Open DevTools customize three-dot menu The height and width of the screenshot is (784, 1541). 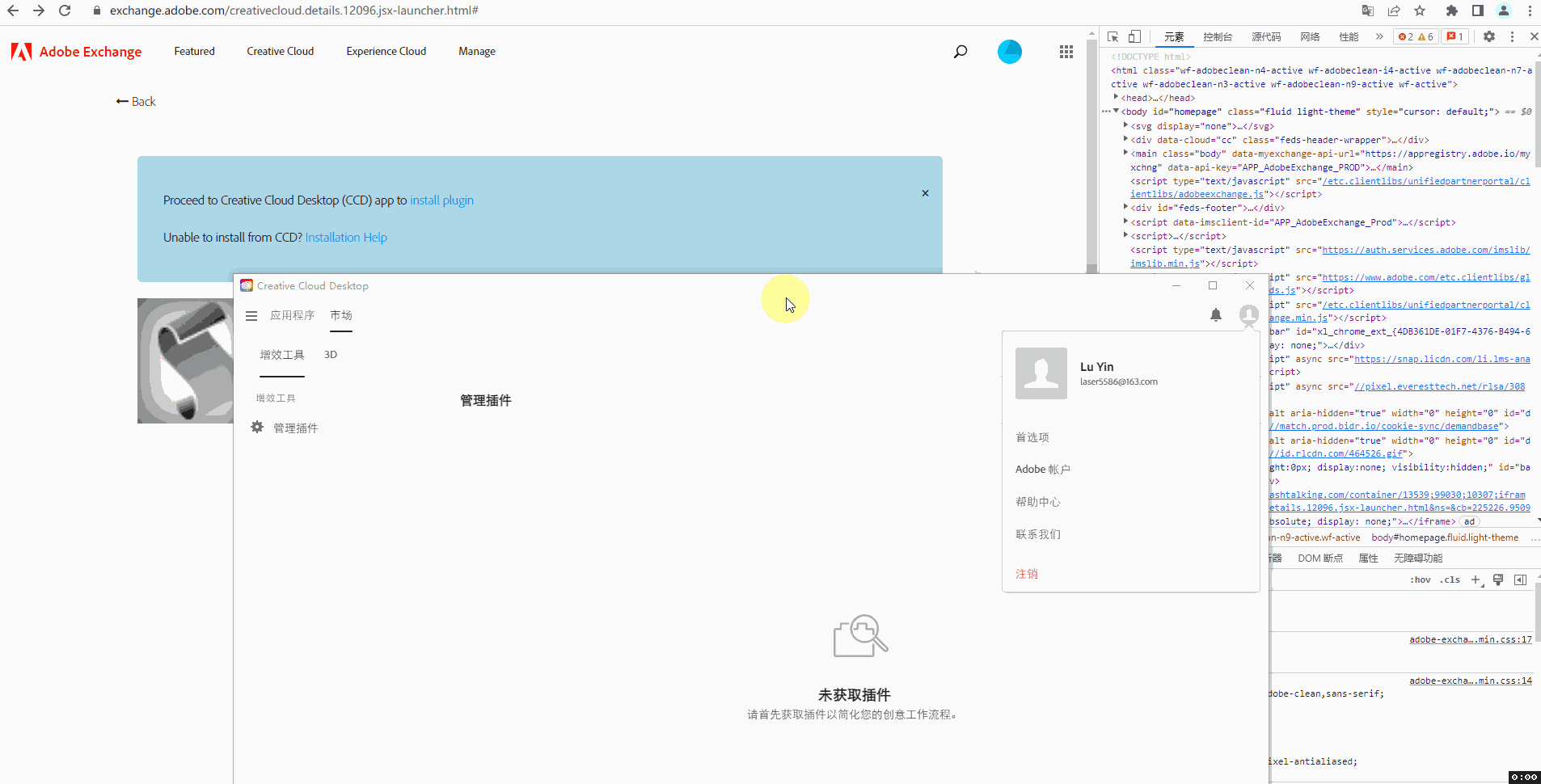coord(1512,36)
